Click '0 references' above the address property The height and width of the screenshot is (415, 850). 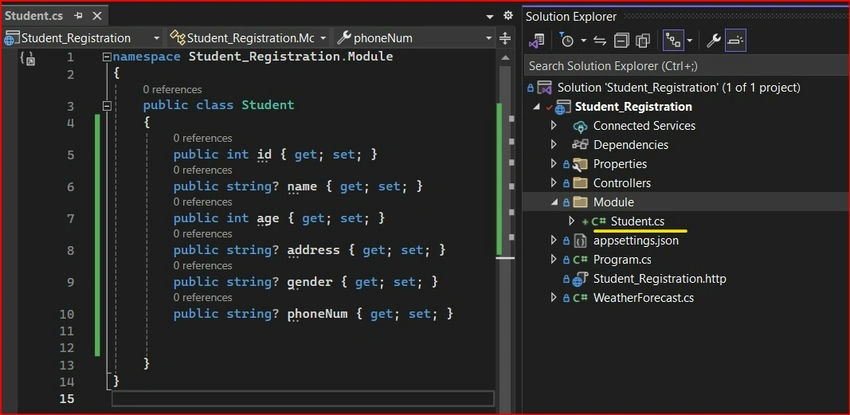203,234
